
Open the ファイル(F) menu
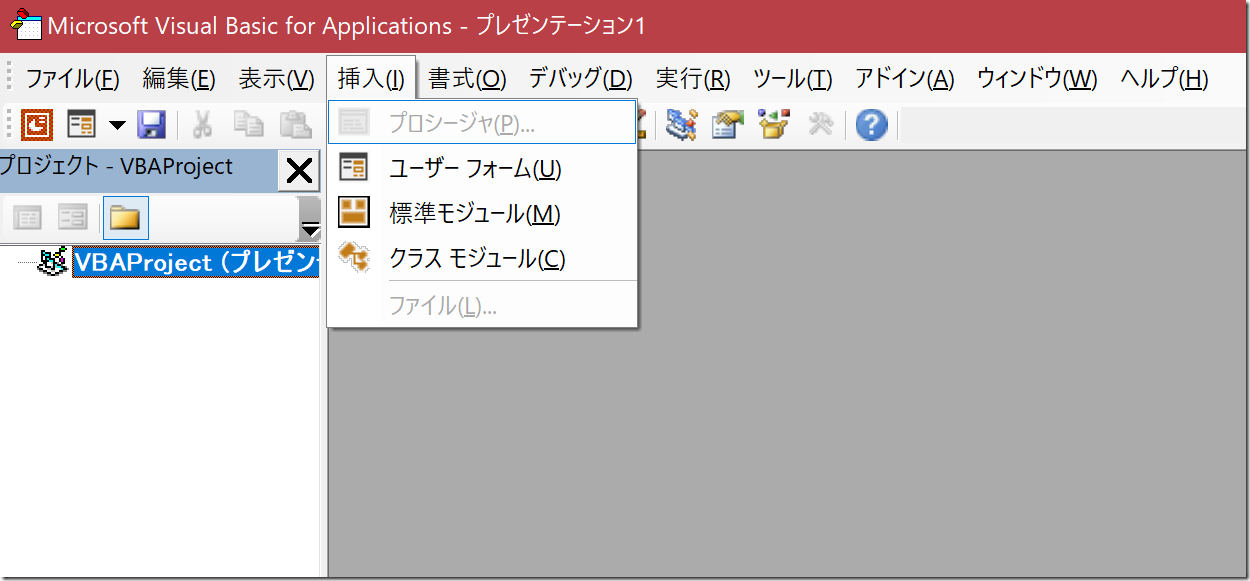[x=72, y=79]
